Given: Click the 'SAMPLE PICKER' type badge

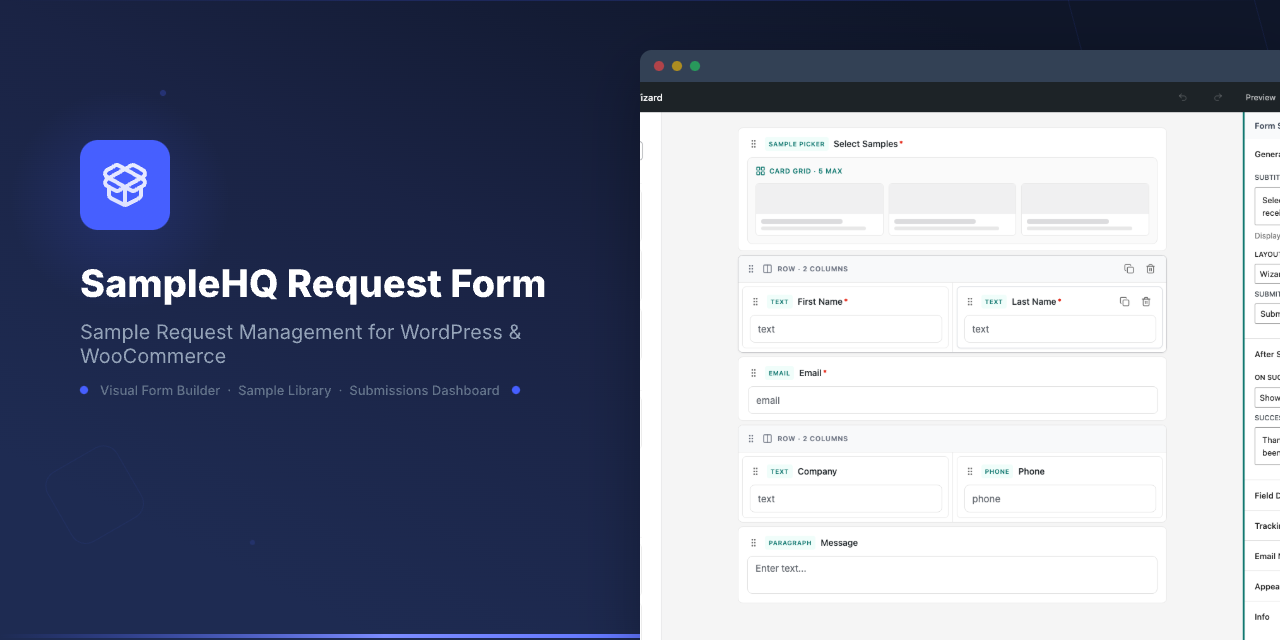Looking at the screenshot, I should tap(797, 144).
